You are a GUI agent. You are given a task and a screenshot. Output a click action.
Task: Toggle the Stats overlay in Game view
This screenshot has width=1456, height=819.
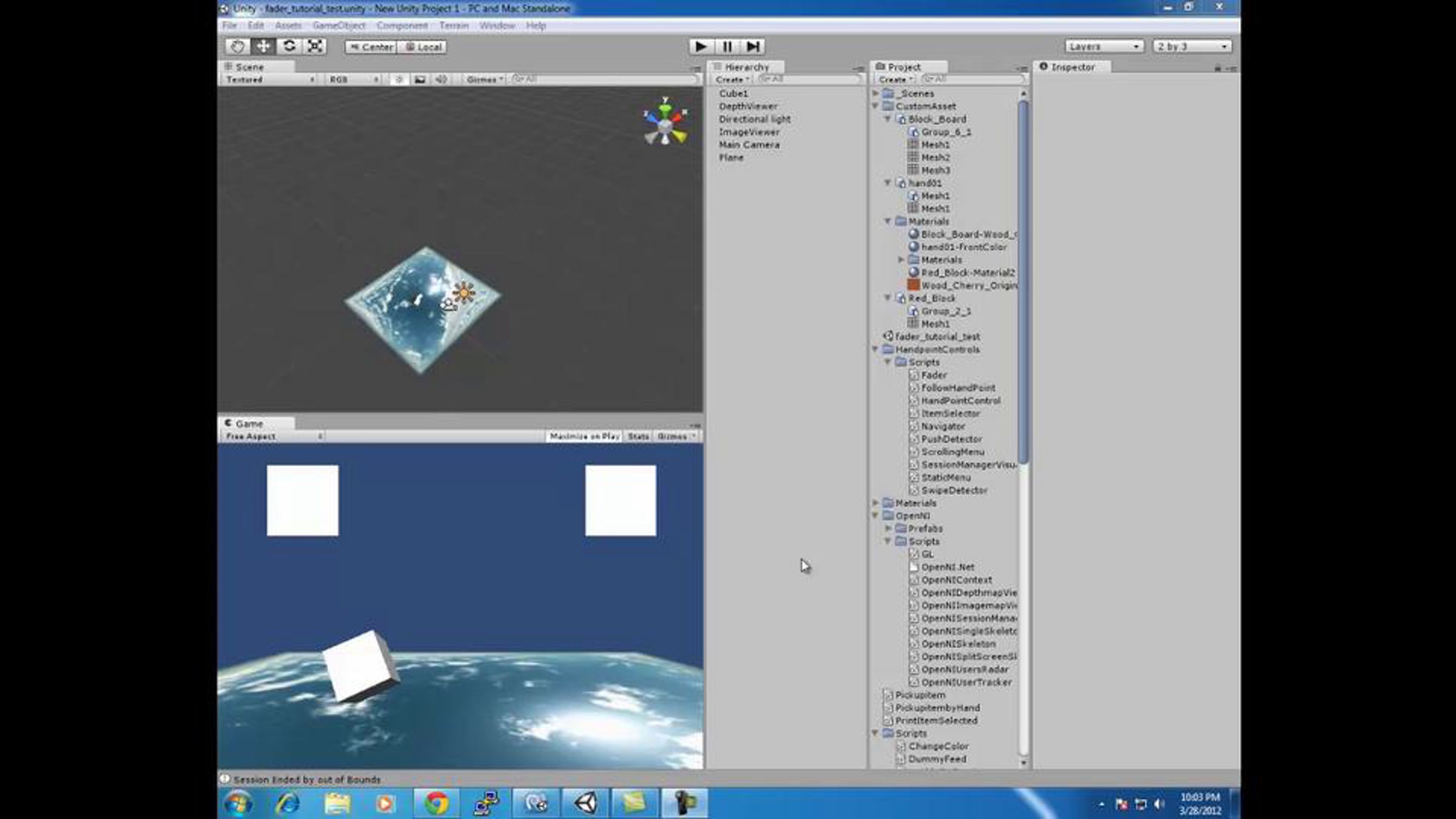point(638,436)
